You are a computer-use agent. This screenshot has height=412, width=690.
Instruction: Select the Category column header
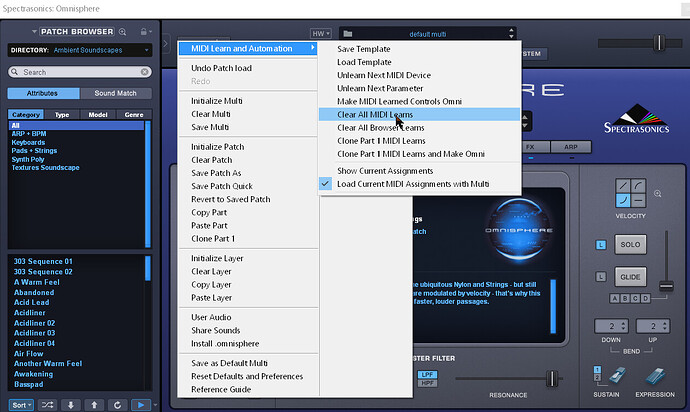[x=26, y=114]
